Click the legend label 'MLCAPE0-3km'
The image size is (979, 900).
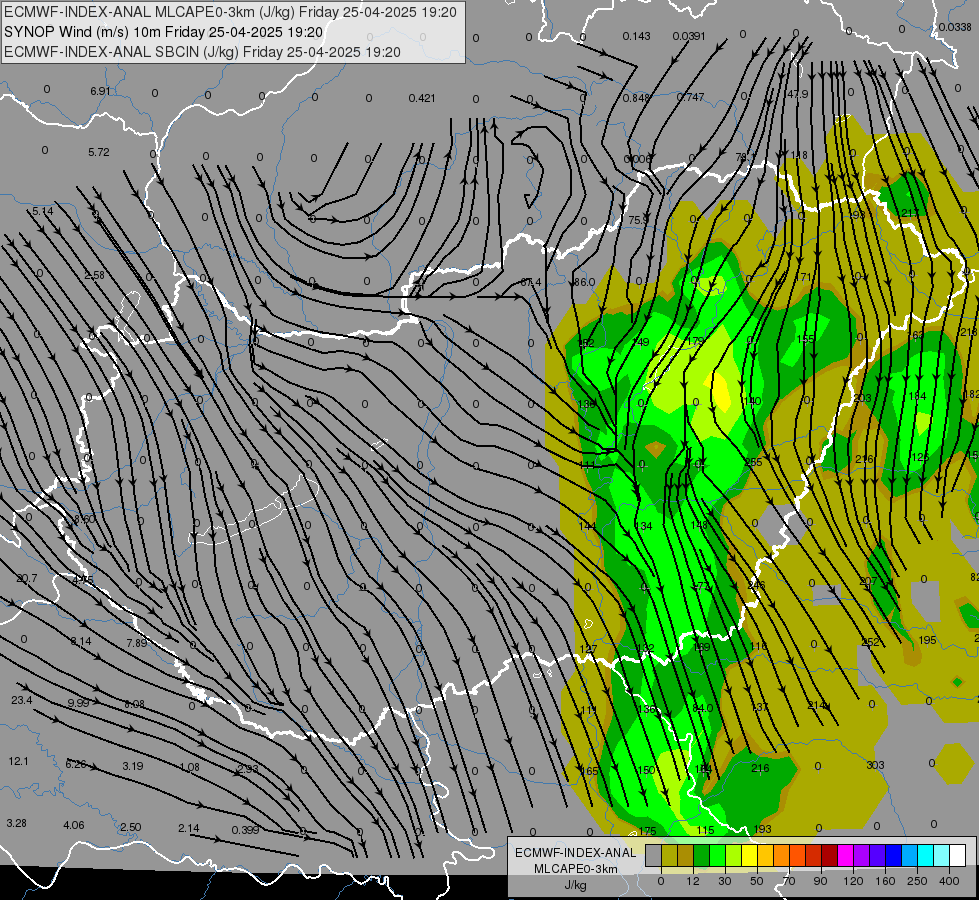coord(575,869)
